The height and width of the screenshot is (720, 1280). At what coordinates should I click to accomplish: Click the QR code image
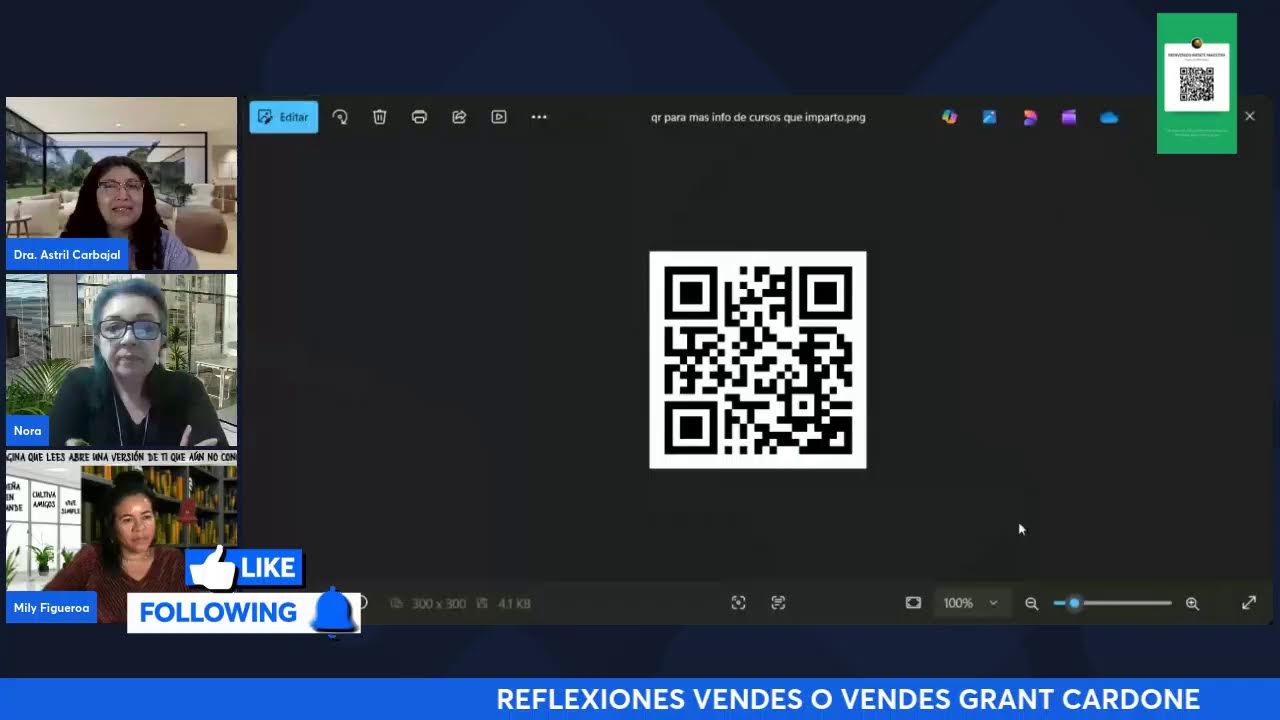(758, 360)
